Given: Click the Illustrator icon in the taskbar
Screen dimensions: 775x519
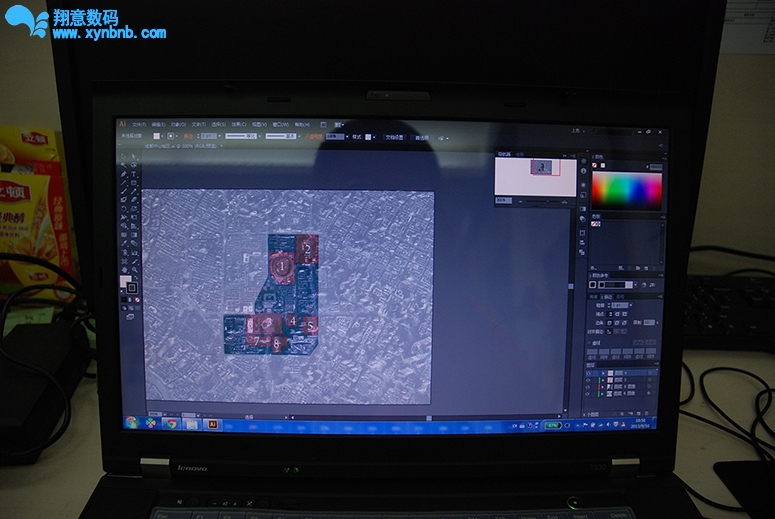Looking at the screenshot, I should pyautogui.click(x=212, y=424).
